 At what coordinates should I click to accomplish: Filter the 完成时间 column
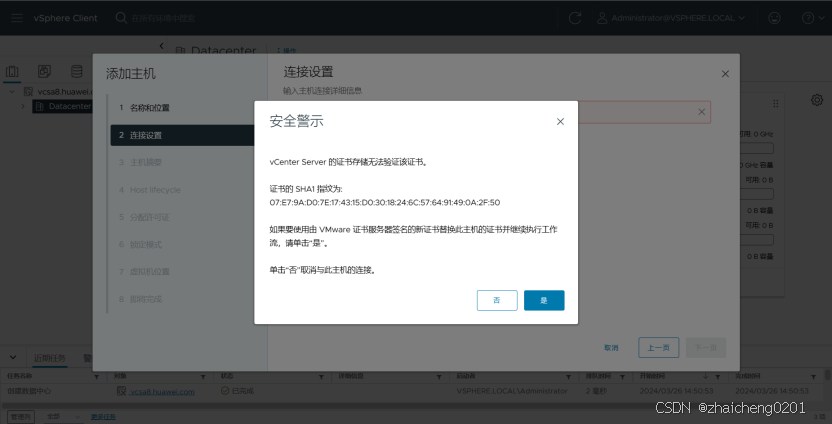[x=814, y=376]
